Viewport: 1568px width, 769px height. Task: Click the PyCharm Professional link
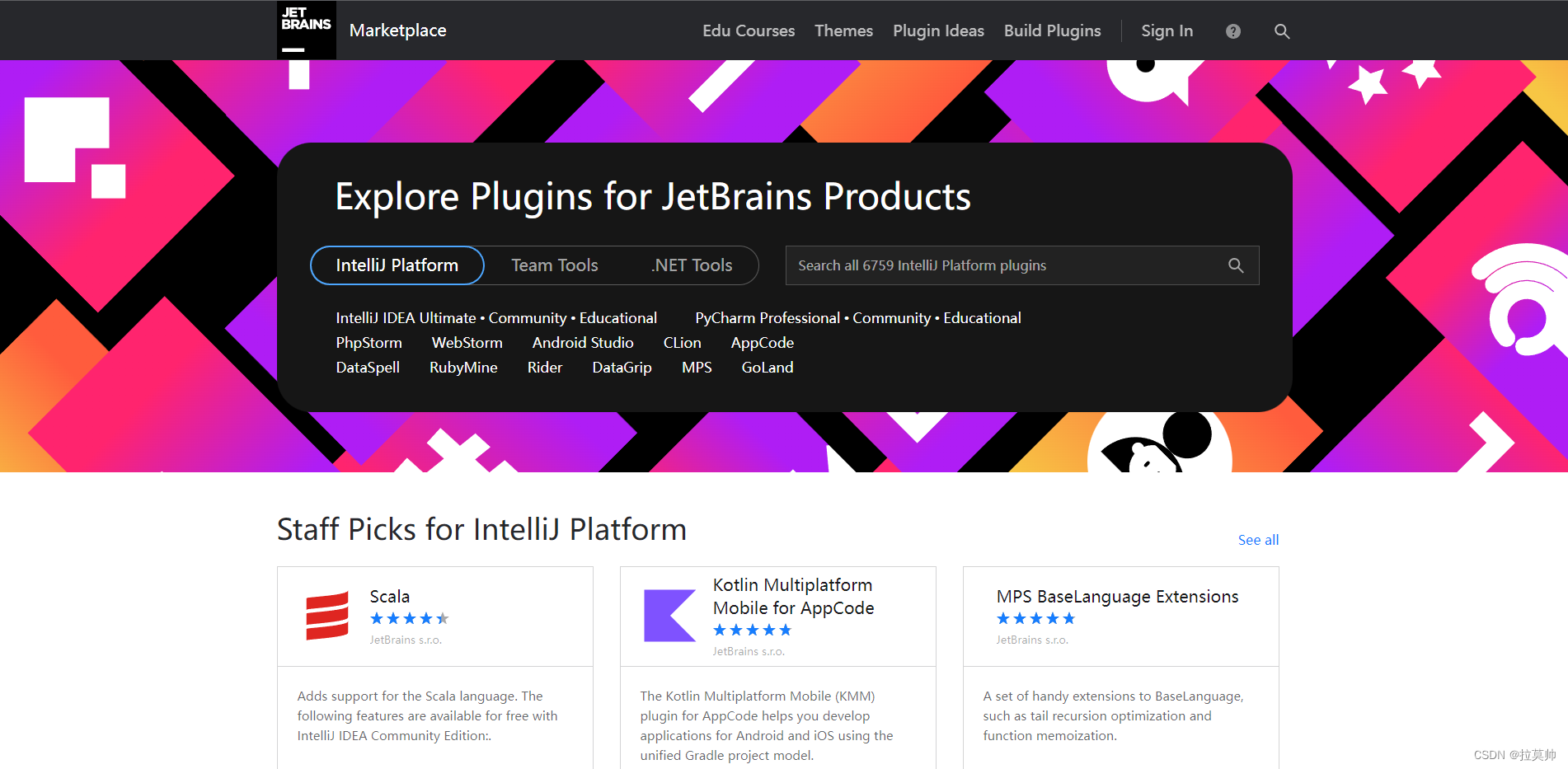coord(768,318)
